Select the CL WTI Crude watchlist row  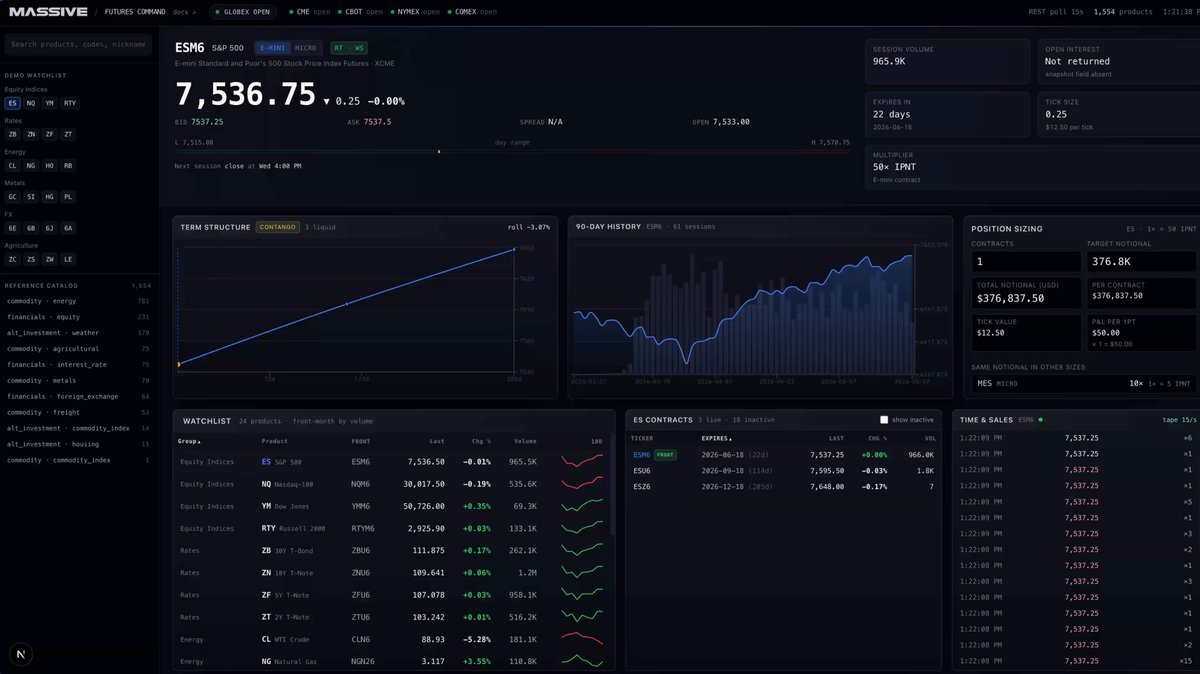(x=392, y=639)
